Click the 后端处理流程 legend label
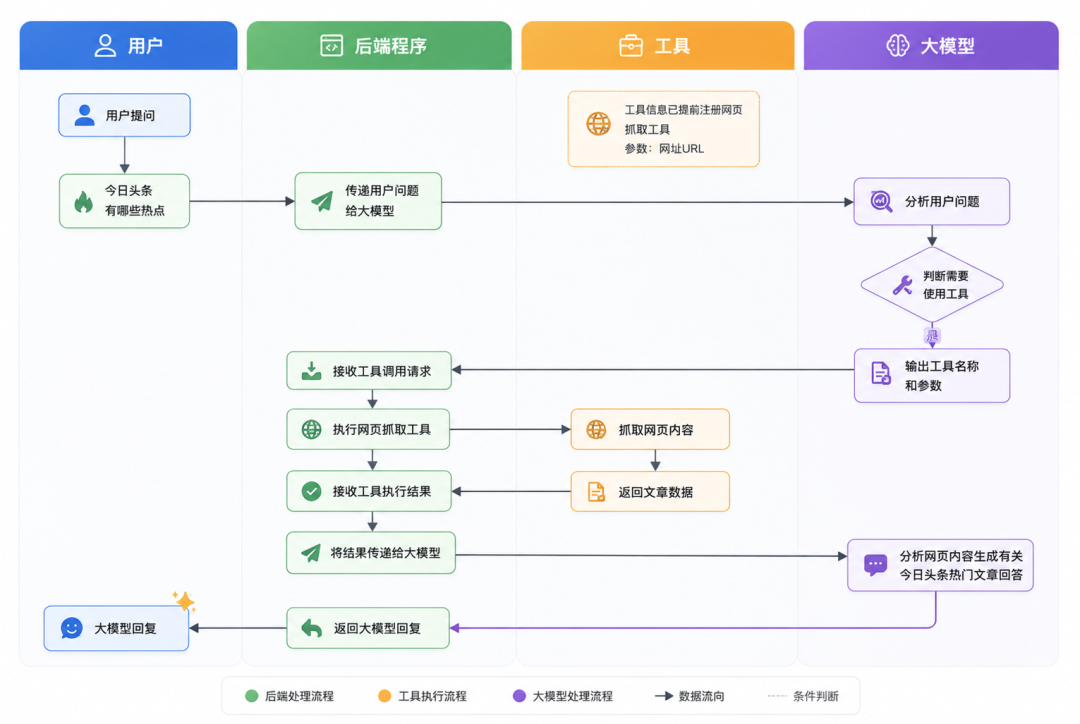 [x=299, y=696]
